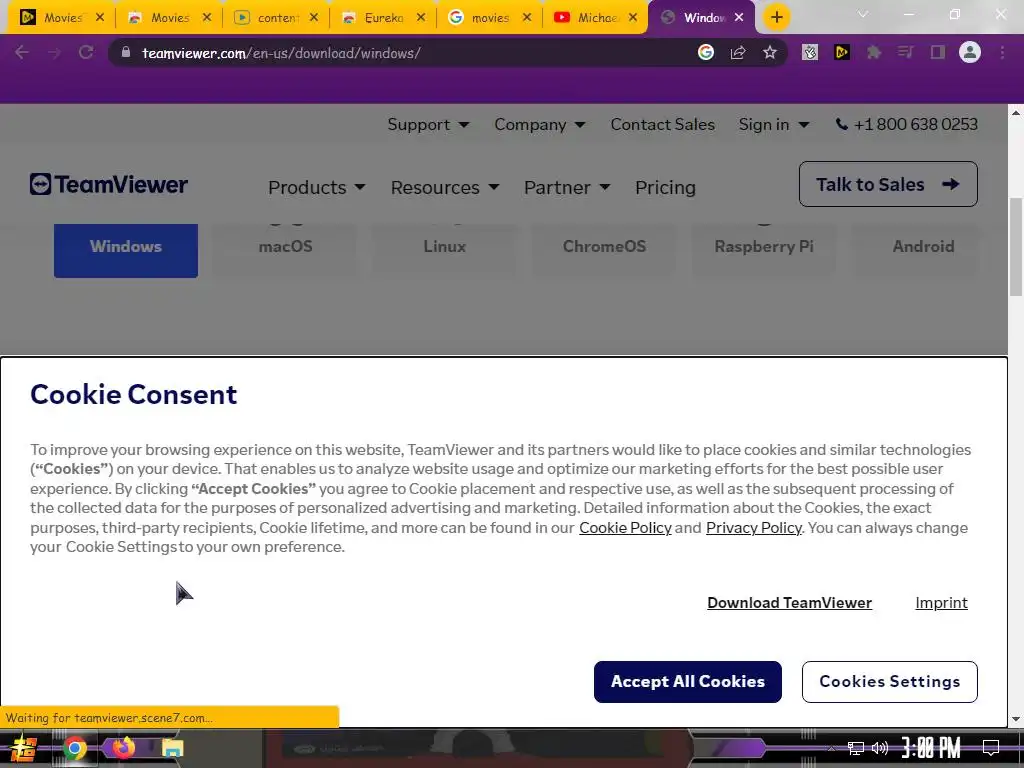The height and width of the screenshot is (768, 1024).
Task: Click the TeamViewer logo
Action: pyautogui.click(x=108, y=185)
